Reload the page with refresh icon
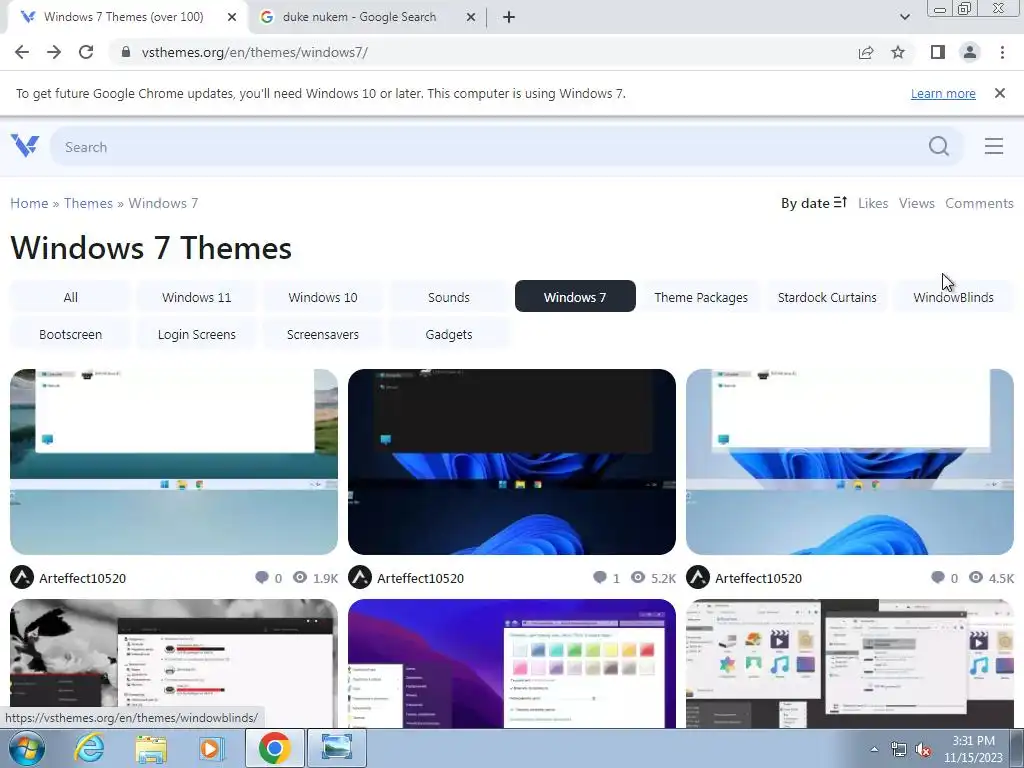 [x=86, y=52]
